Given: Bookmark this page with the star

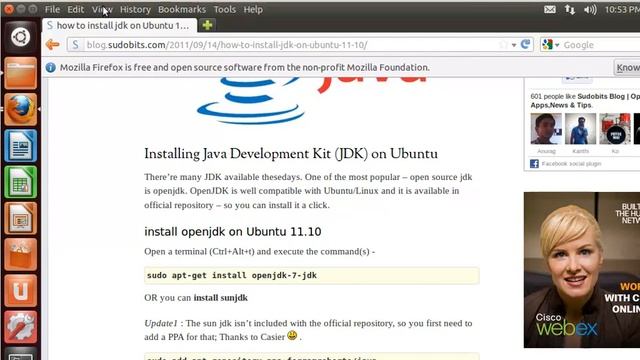Looking at the screenshot, I should coord(503,44).
